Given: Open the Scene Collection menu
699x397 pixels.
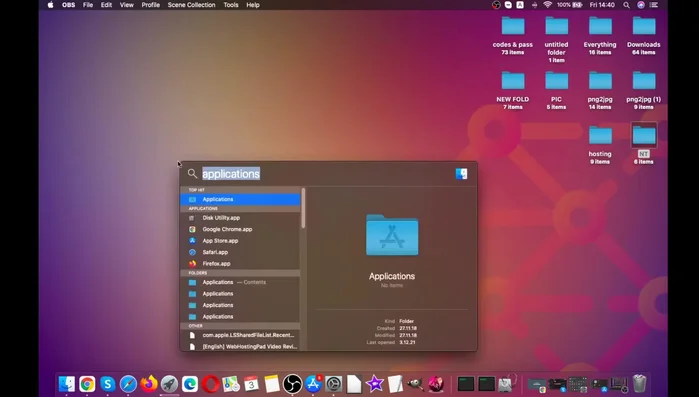Looking at the screenshot, I should pos(191,5).
